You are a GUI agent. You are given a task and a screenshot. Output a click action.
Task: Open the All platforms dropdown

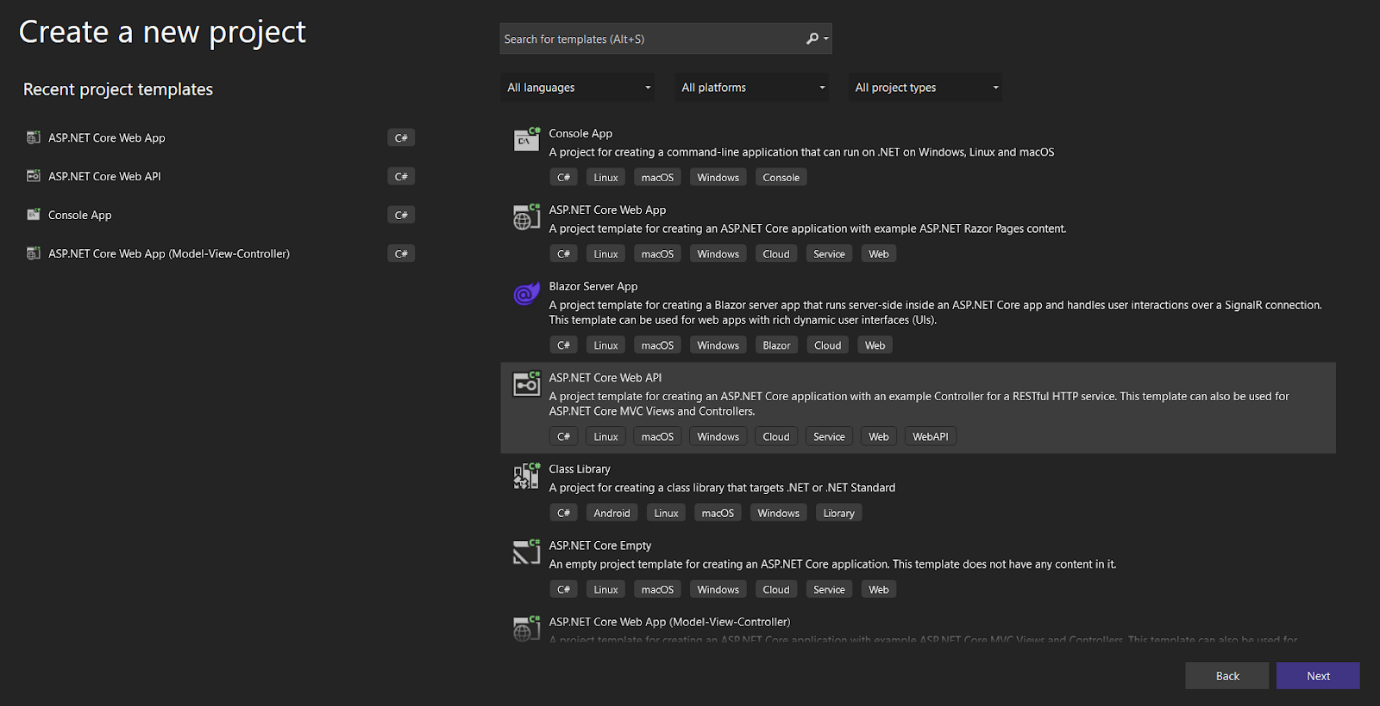click(x=752, y=88)
